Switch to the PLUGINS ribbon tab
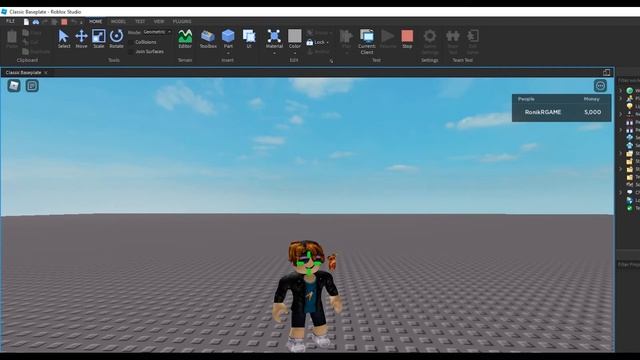Viewport: 640px width, 360px height. [x=182, y=21]
